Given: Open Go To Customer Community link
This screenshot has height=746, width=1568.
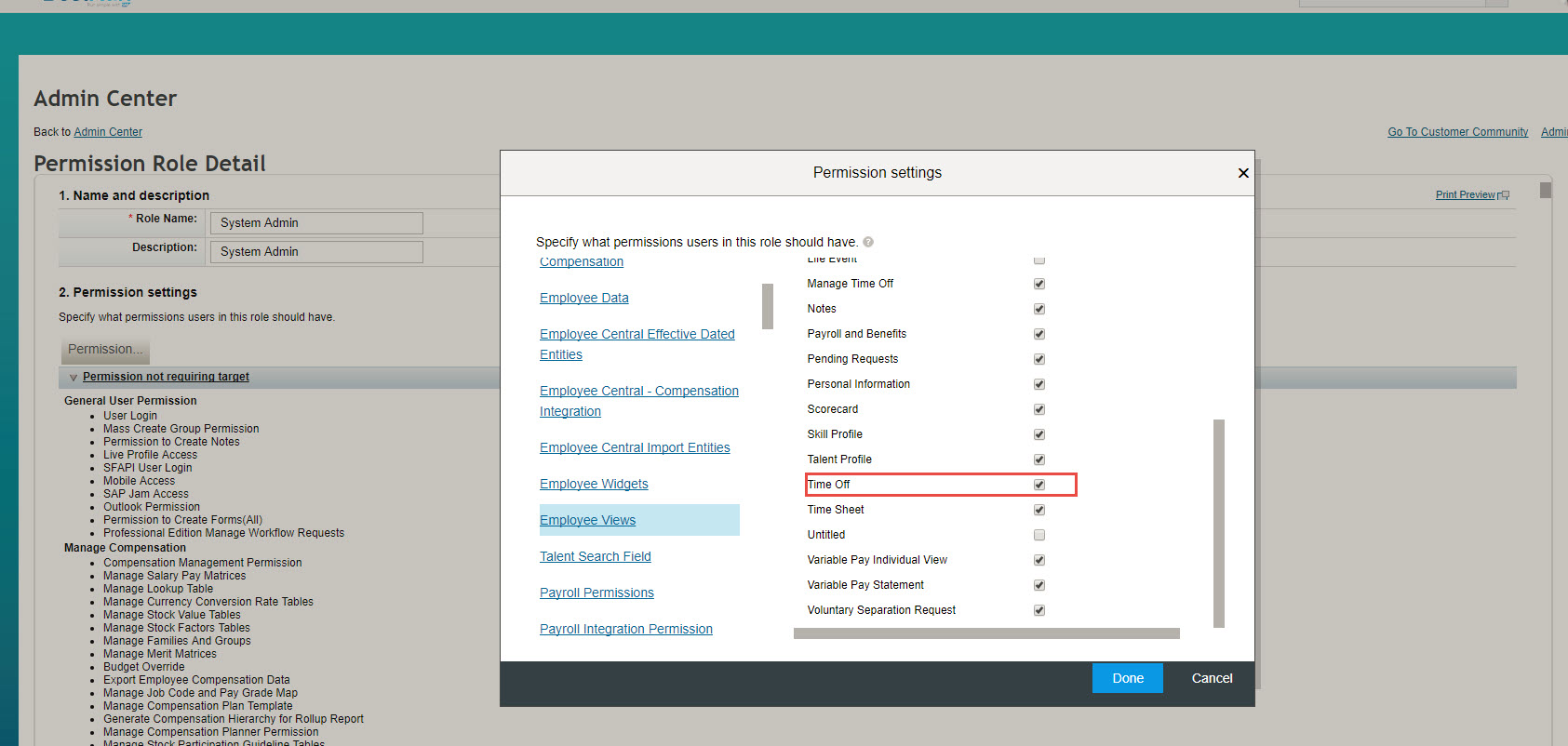Looking at the screenshot, I should (1458, 132).
